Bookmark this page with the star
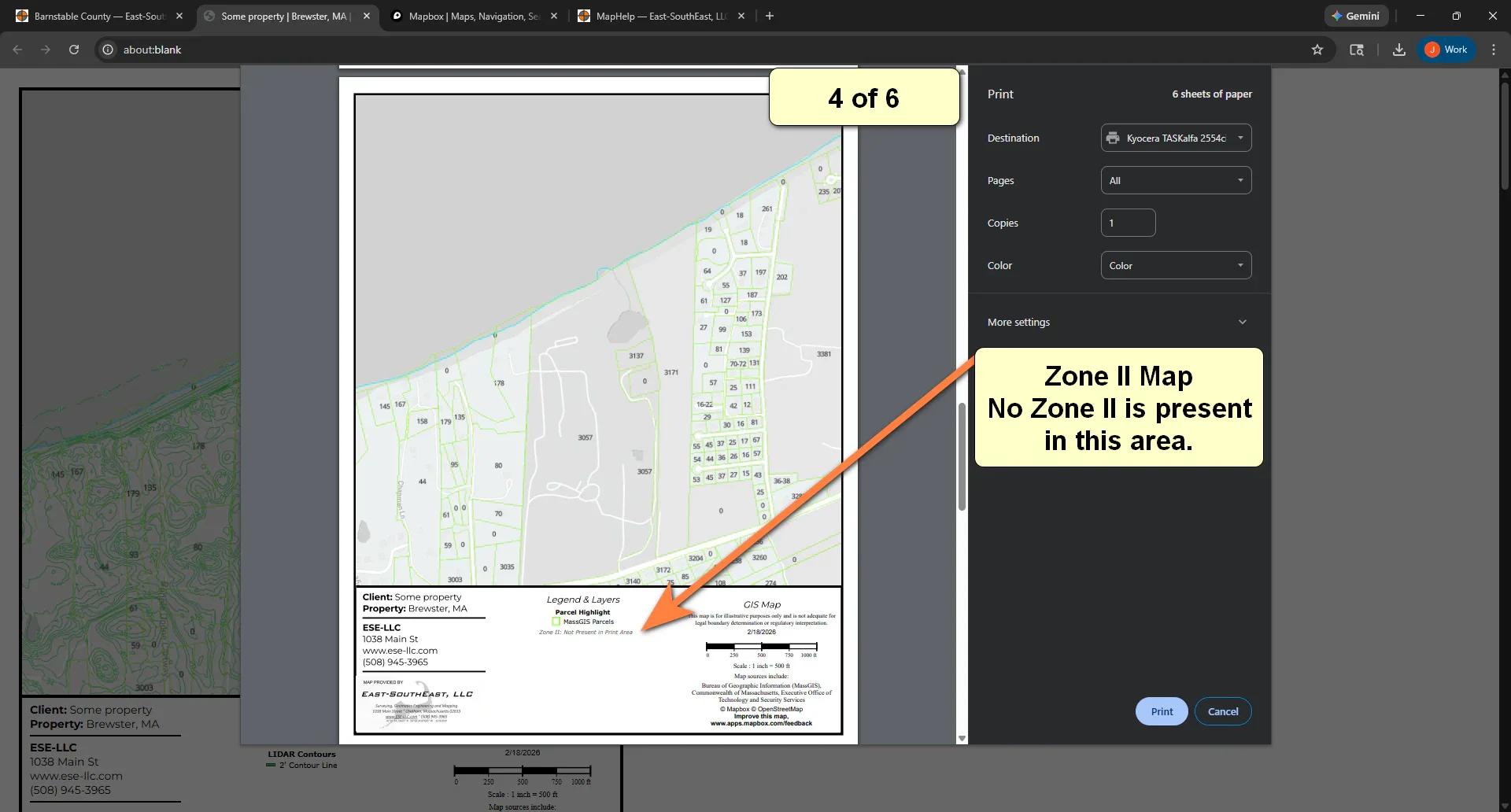This screenshot has width=1511, height=812. click(x=1318, y=49)
